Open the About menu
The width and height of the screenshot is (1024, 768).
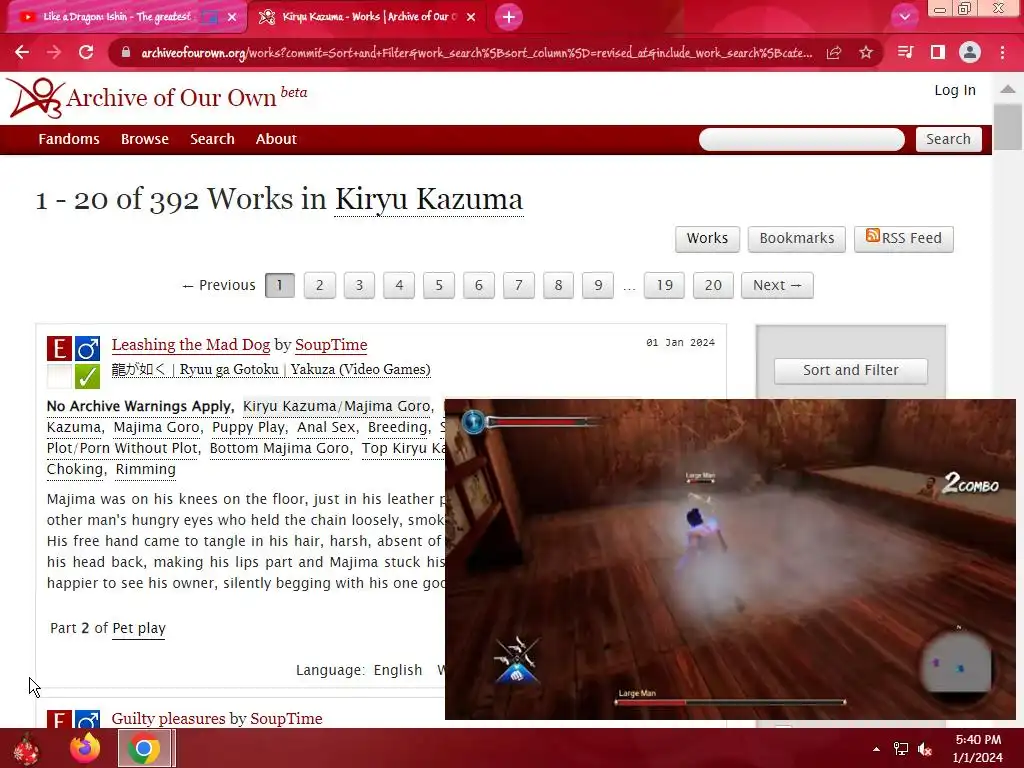[x=276, y=139]
